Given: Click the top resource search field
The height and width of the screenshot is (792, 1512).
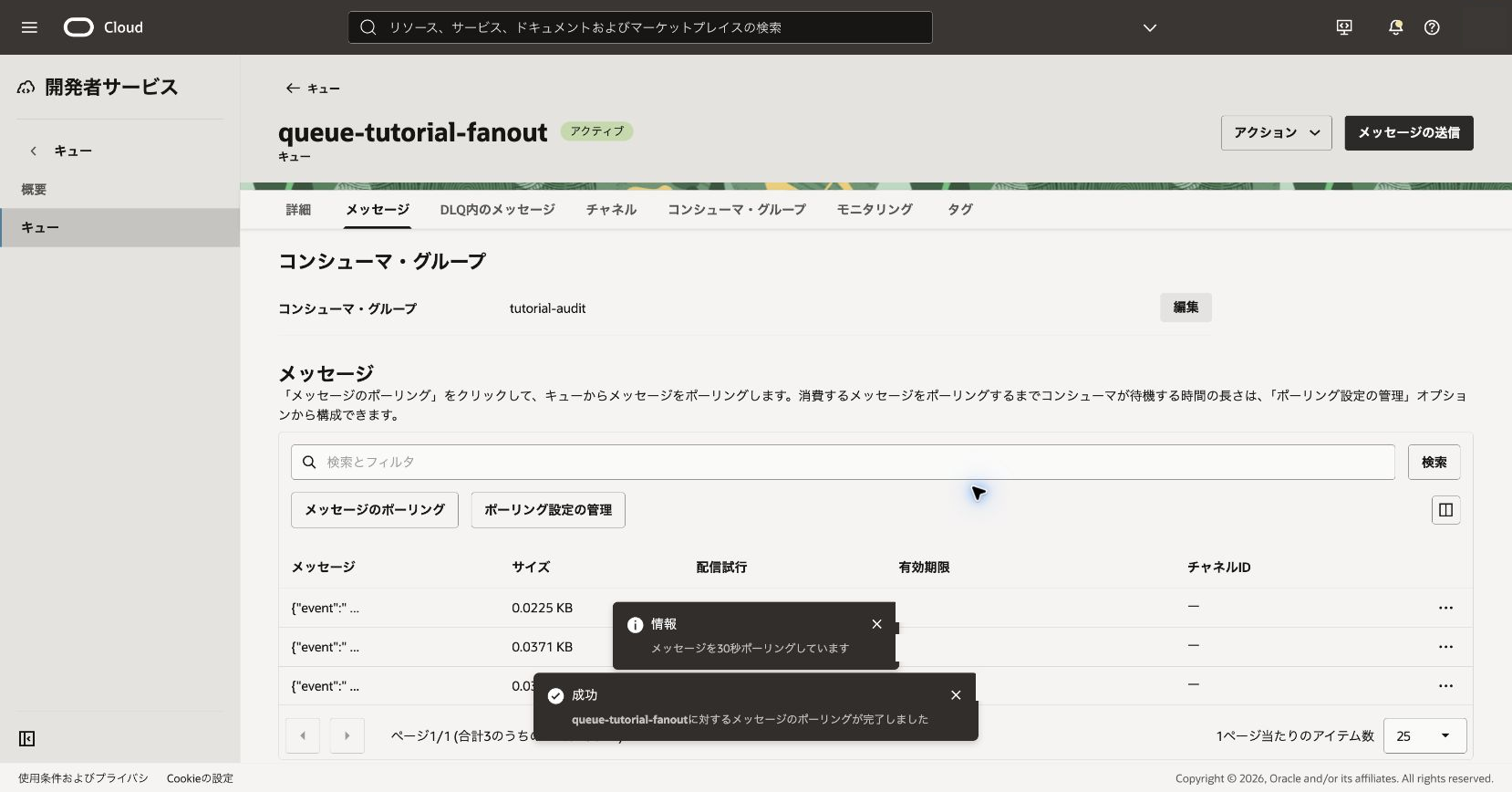Looking at the screenshot, I should click(x=640, y=27).
